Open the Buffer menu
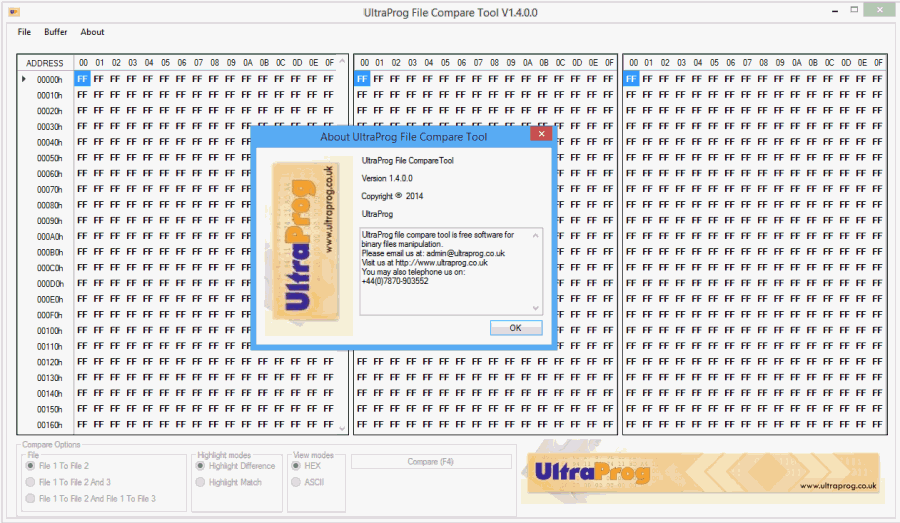 [56, 32]
